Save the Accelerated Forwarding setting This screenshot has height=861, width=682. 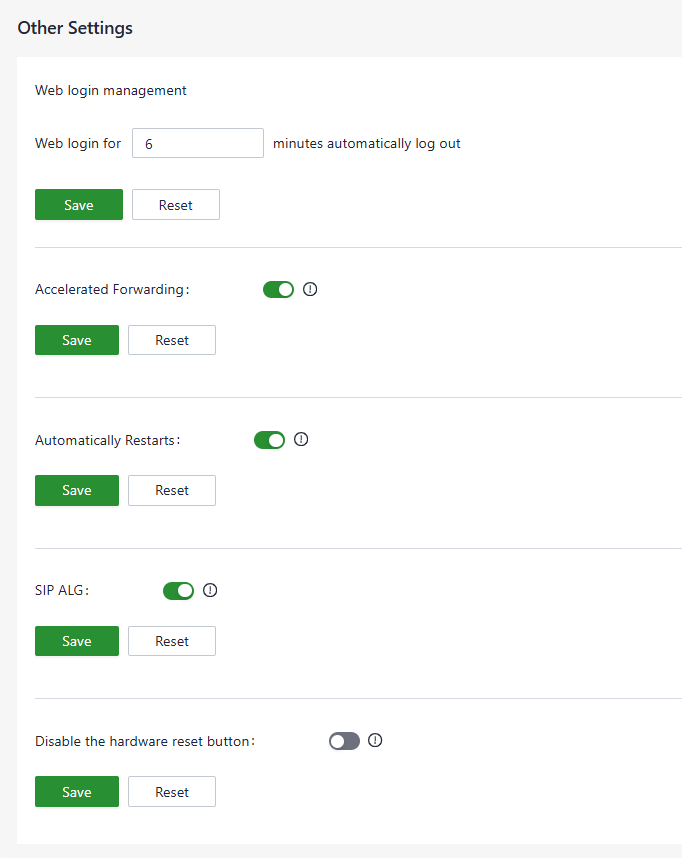point(77,340)
